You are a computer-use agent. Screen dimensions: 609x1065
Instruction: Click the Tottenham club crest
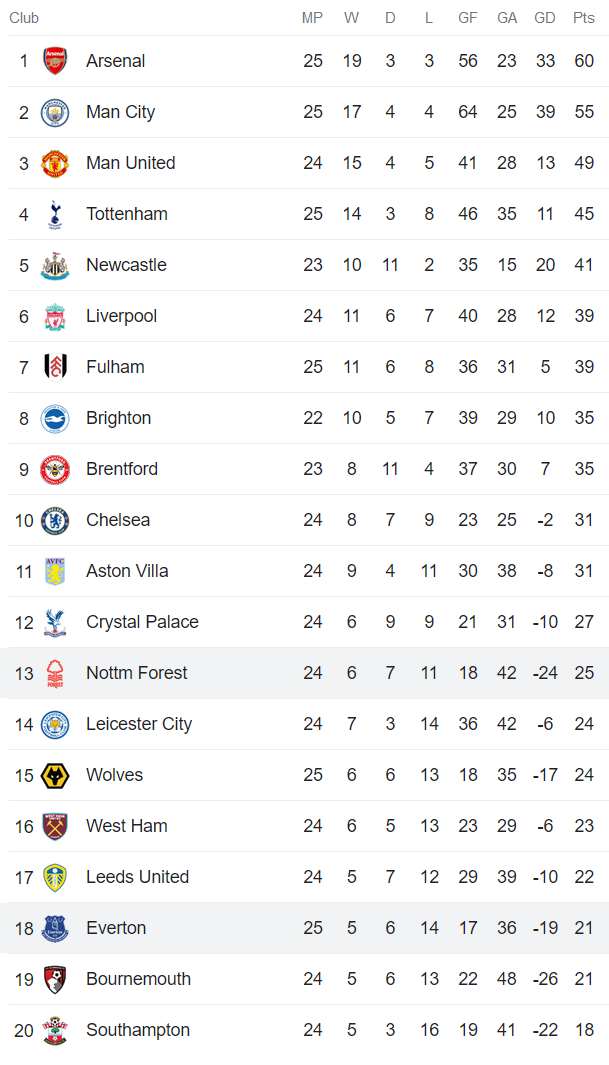tap(55, 214)
